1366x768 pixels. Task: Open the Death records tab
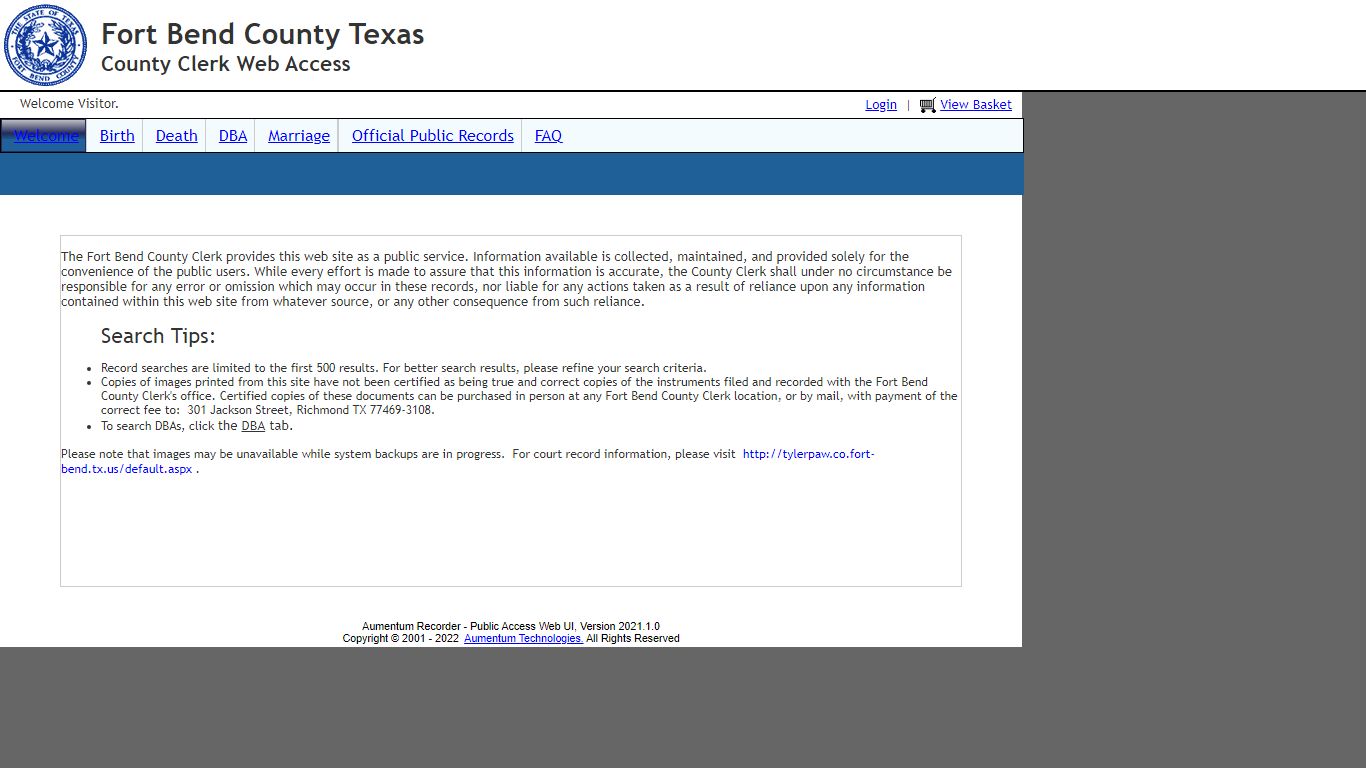[177, 136]
